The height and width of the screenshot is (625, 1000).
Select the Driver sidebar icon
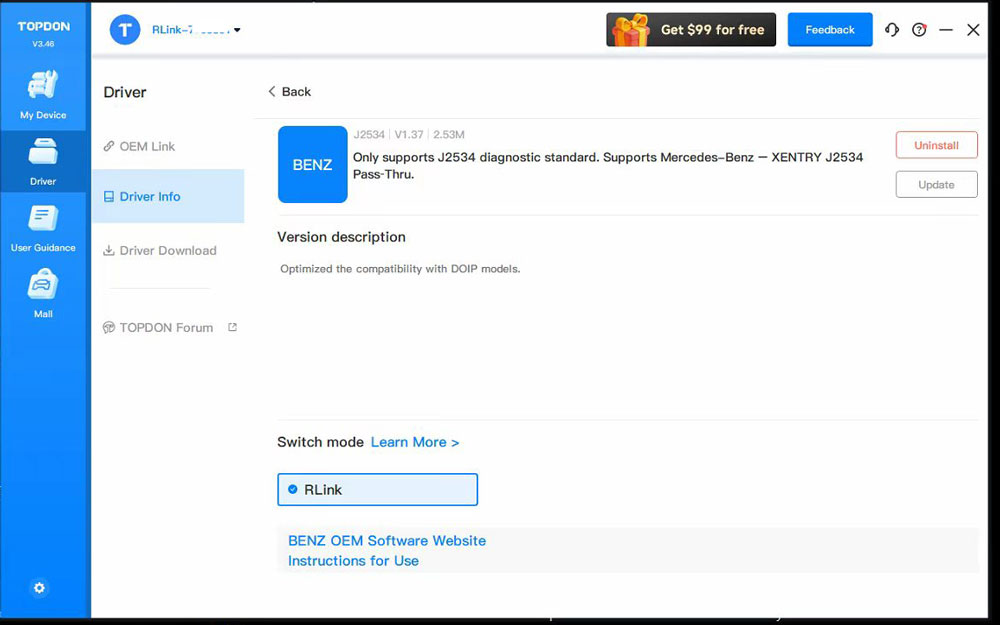click(x=43, y=152)
